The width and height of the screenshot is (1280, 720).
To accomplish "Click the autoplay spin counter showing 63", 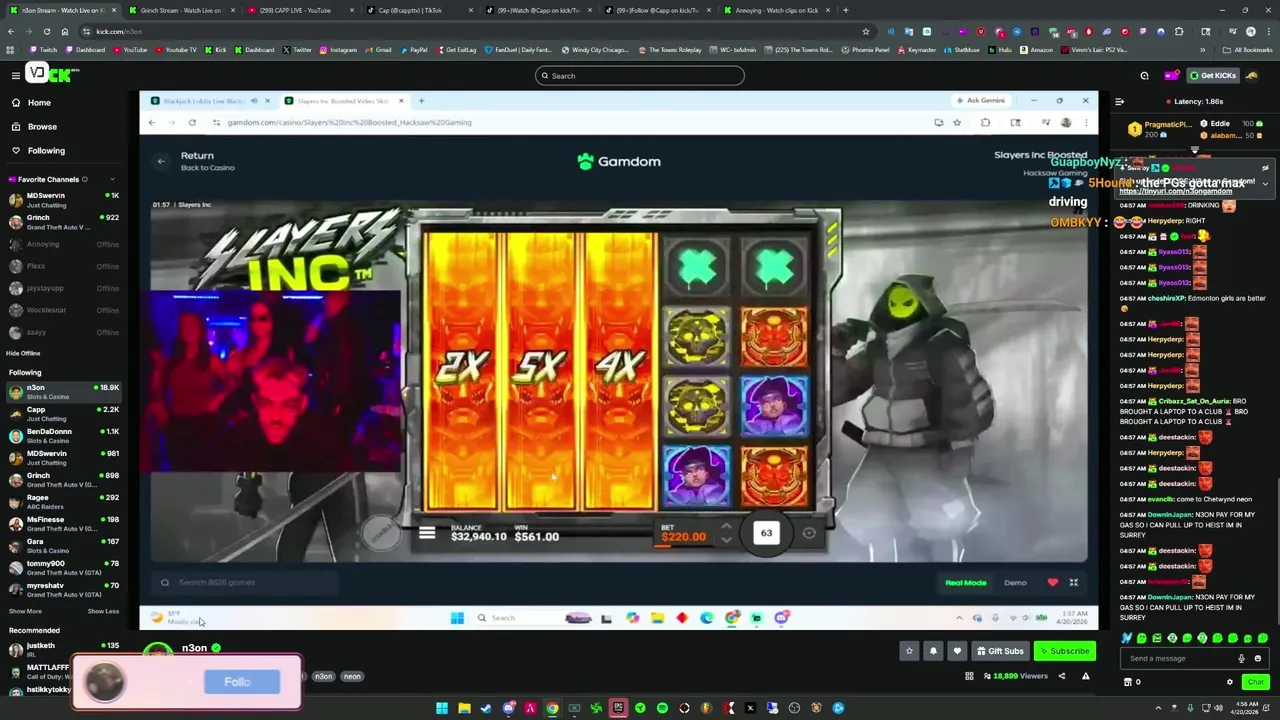I will pyautogui.click(x=766, y=533).
